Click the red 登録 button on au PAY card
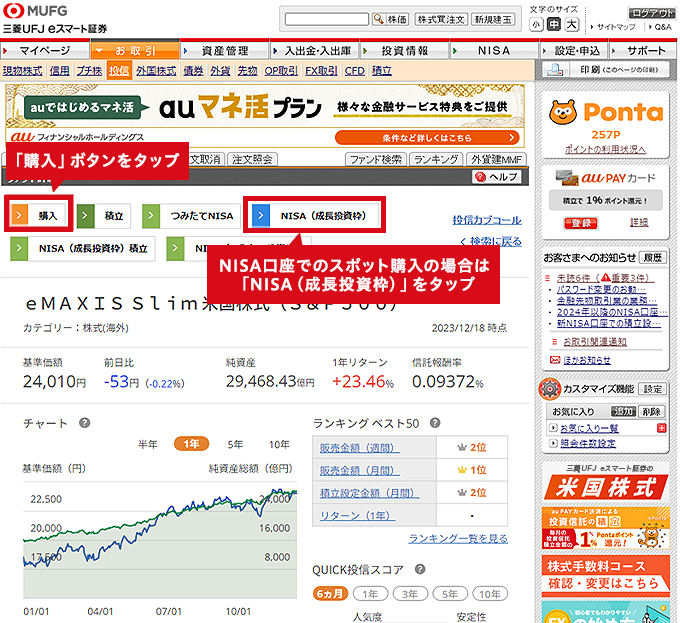680x623 pixels. coord(581,223)
